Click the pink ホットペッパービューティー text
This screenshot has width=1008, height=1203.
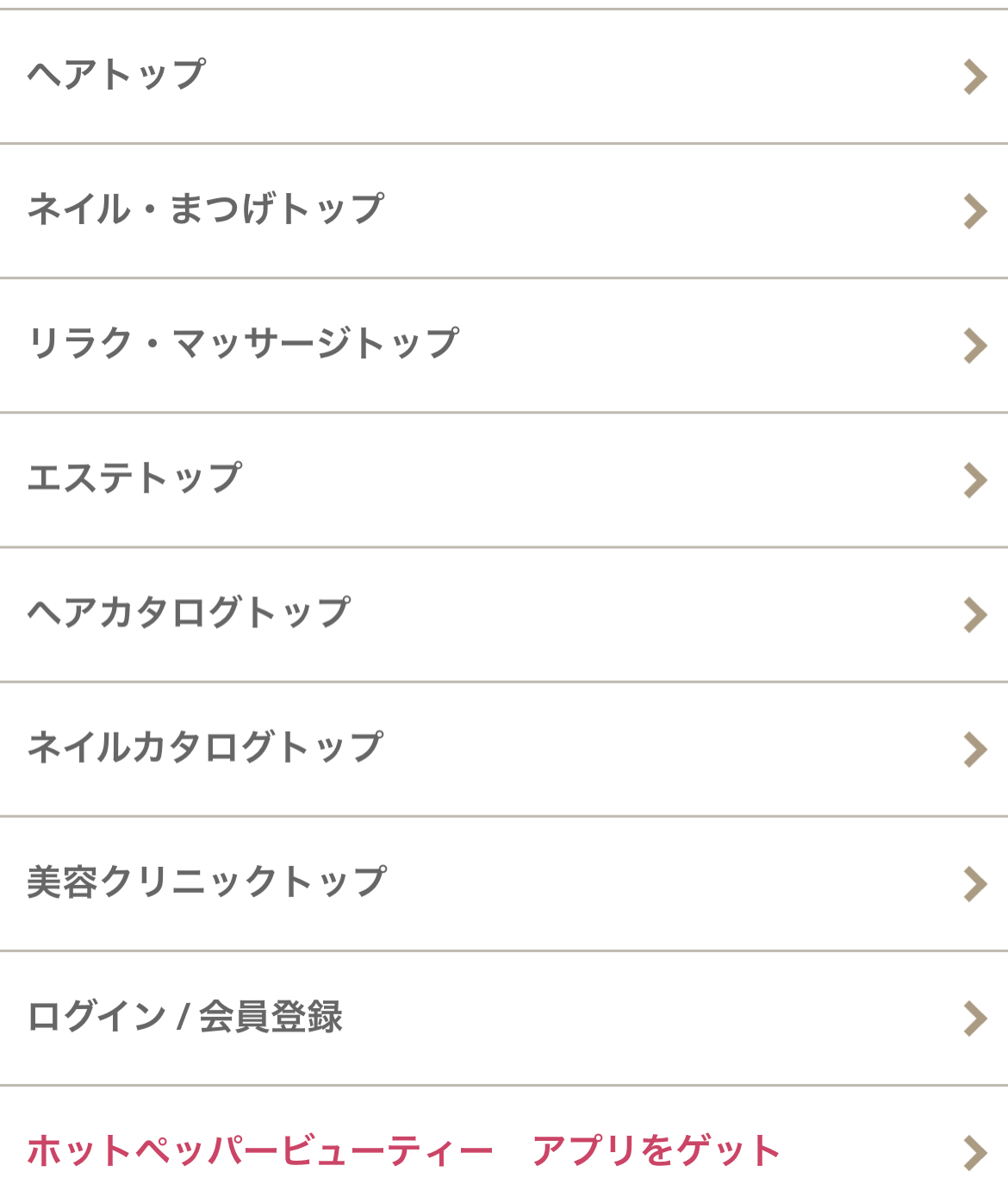[260, 1151]
